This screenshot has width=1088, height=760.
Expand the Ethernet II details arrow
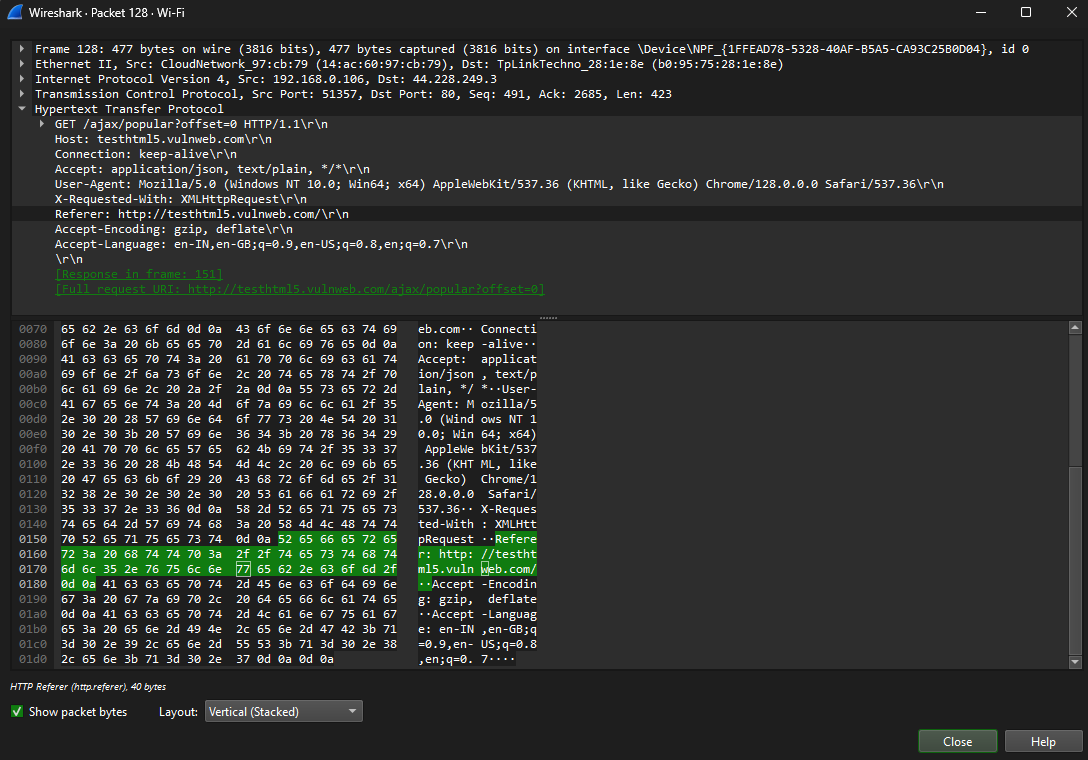[x=22, y=64]
